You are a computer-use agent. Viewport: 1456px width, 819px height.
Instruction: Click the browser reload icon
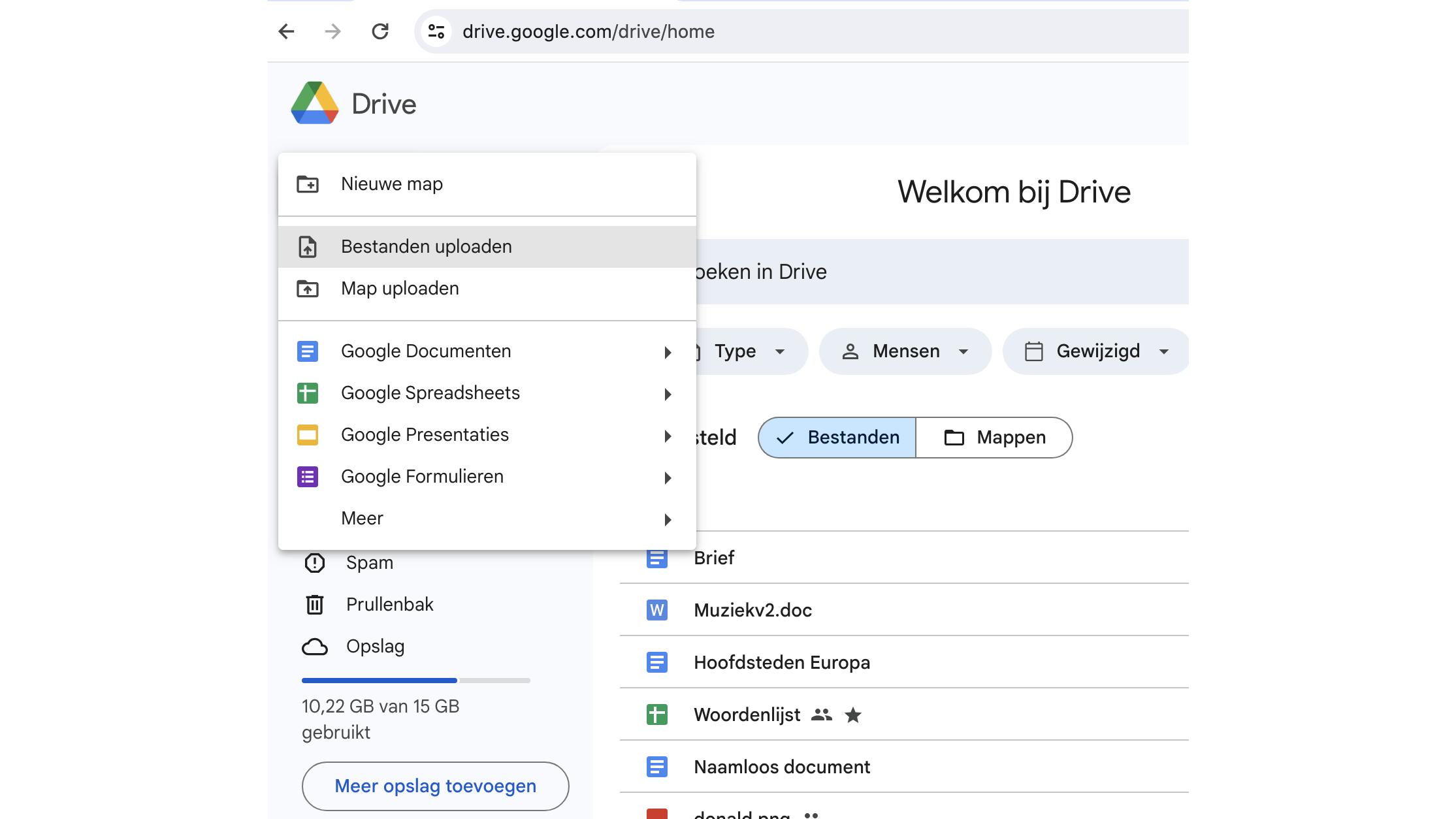pyautogui.click(x=380, y=31)
